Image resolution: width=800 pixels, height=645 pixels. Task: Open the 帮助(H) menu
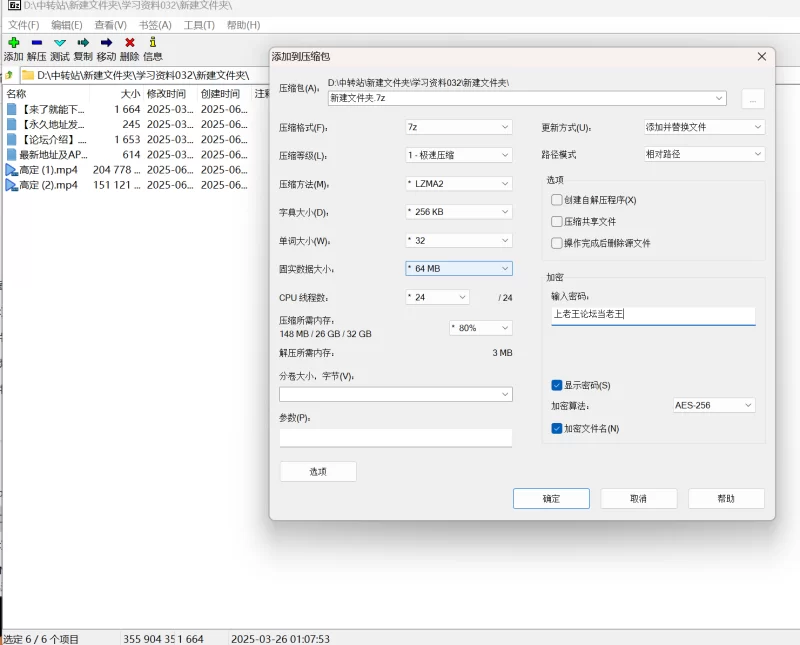pyautogui.click(x=243, y=25)
